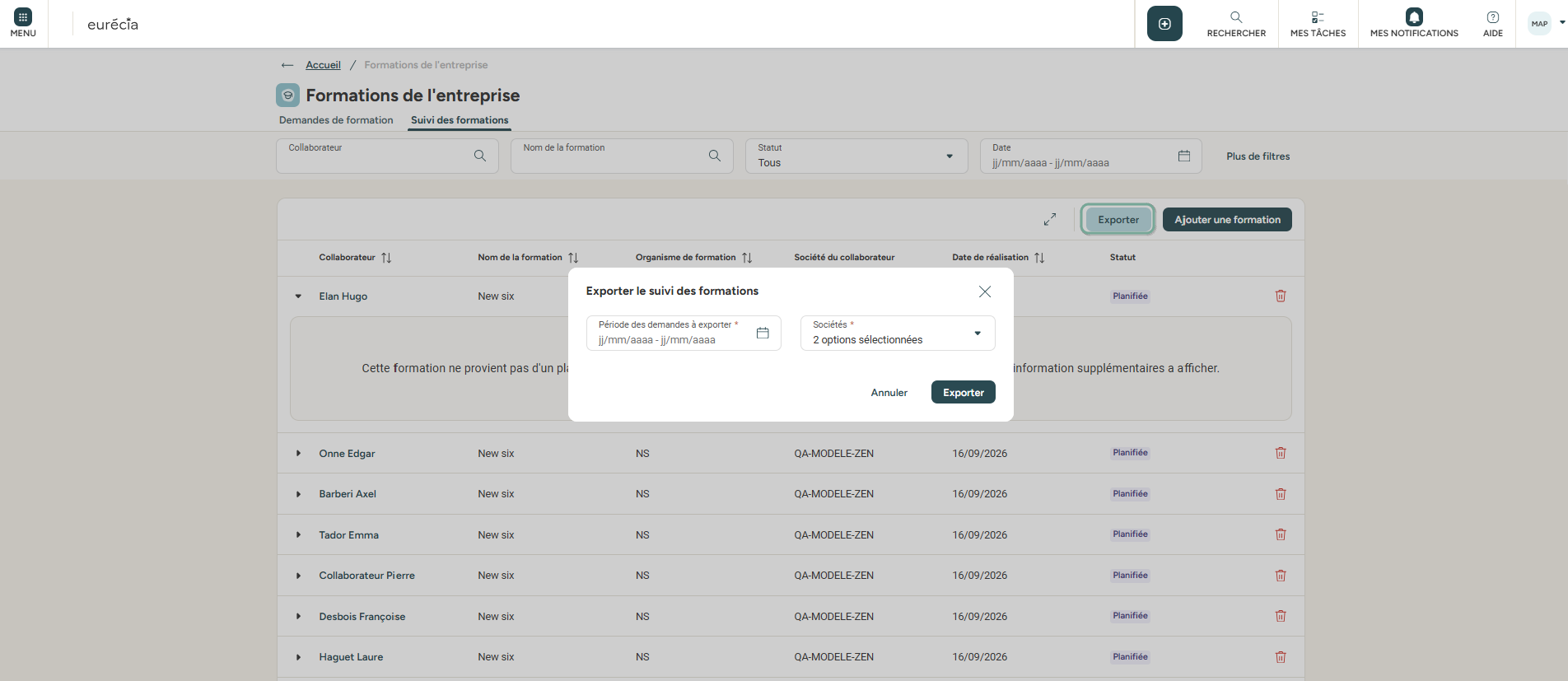Confirm export with dialog Exporter button

click(963, 393)
